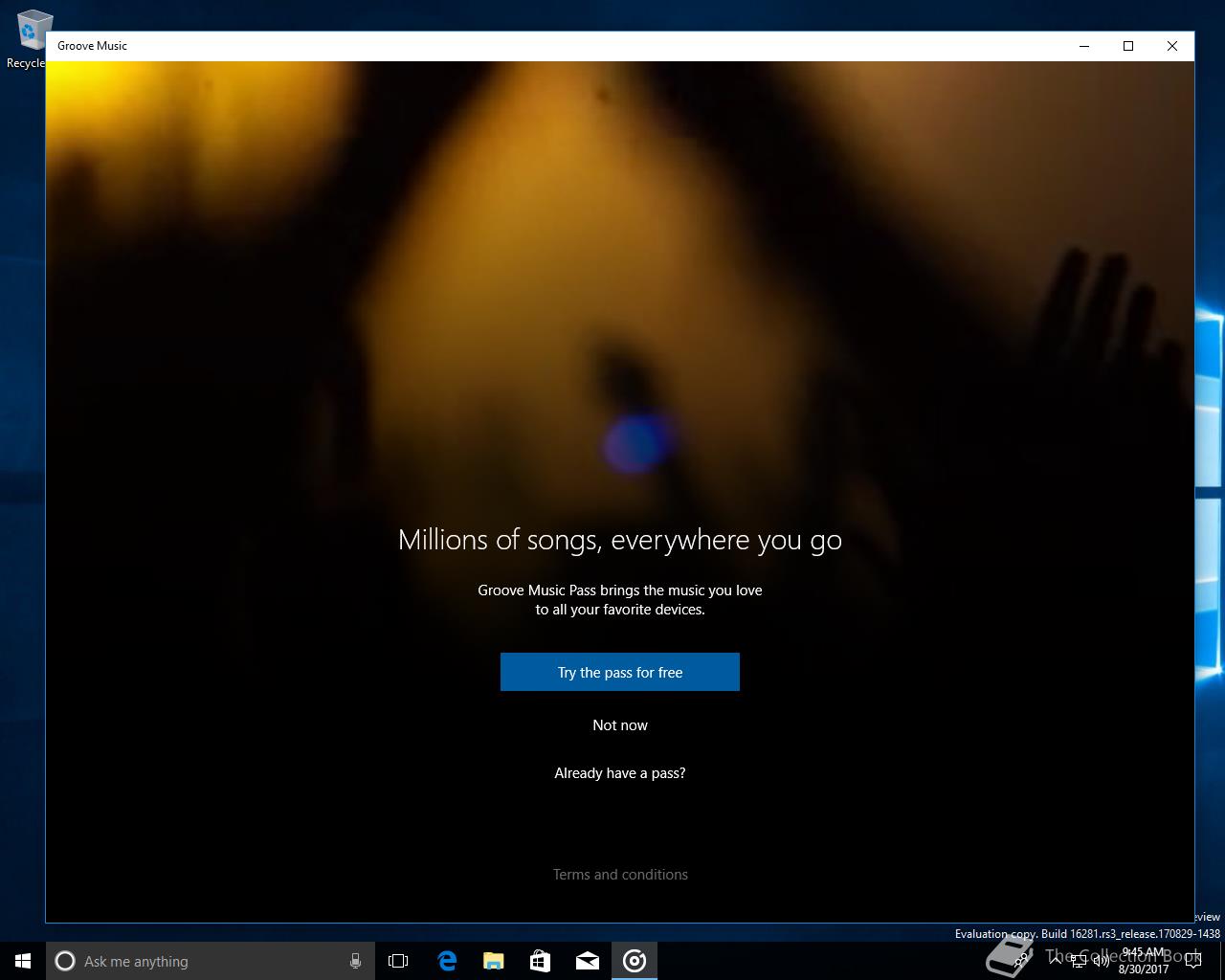Maximize the Groove Music window
Viewport: 1225px width, 980px height.
1128,46
